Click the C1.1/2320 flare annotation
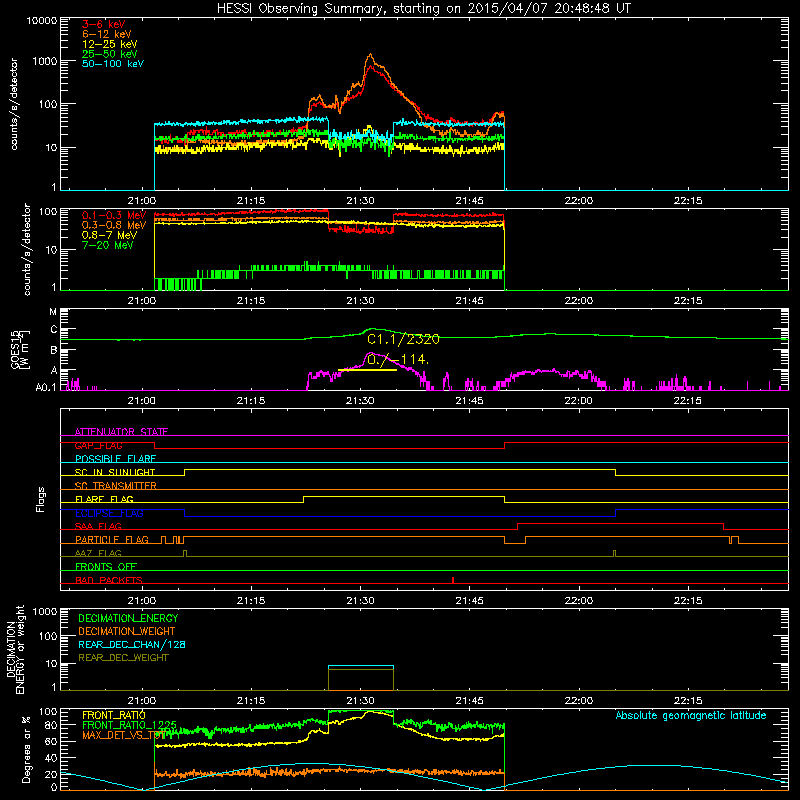 403,339
